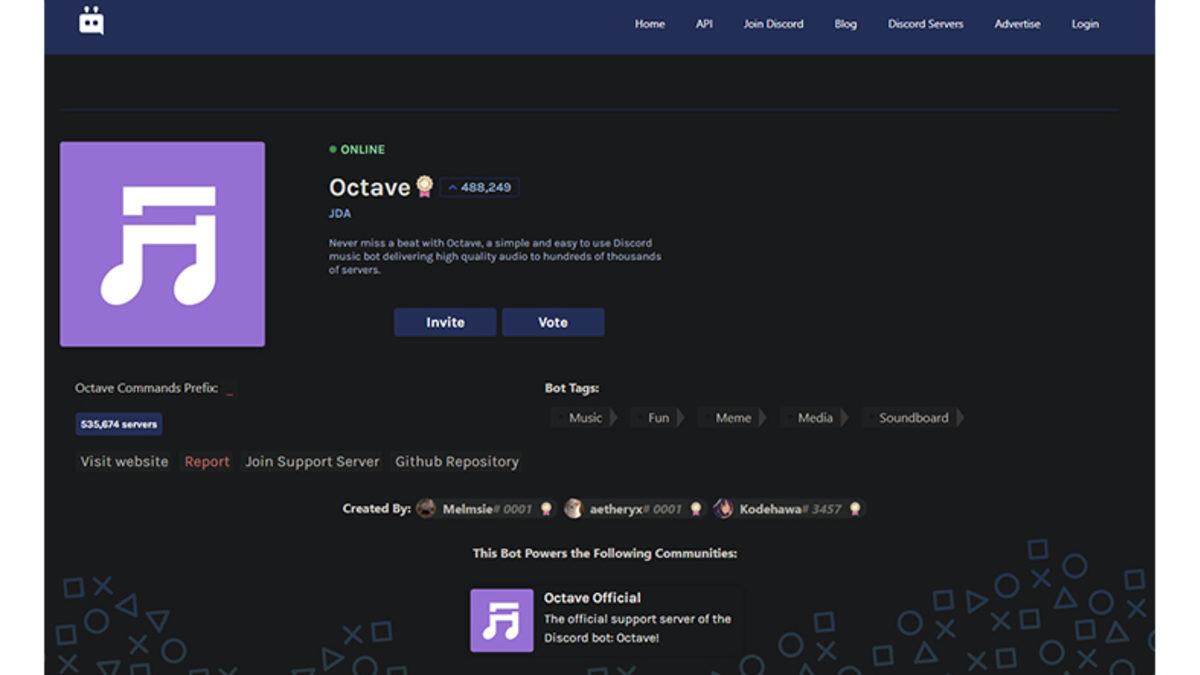The image size is (1200, 675).
Task: Click the Report link in red
Action: click(x=206, y=461)
